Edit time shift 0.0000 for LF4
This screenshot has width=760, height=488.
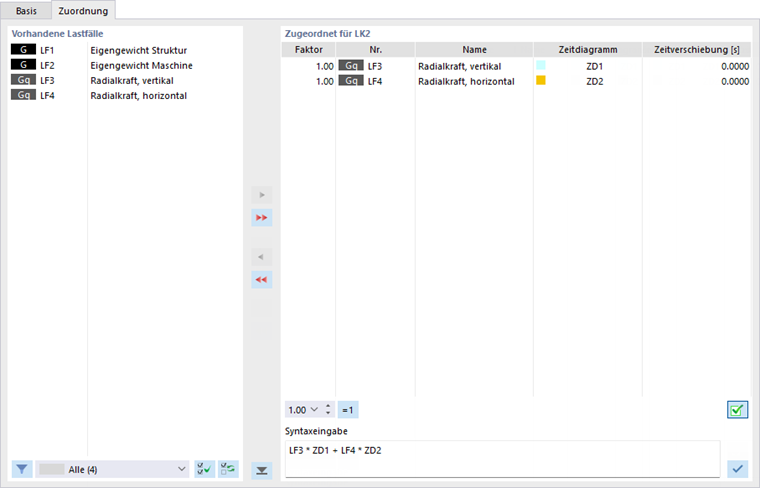pos(735,81)
